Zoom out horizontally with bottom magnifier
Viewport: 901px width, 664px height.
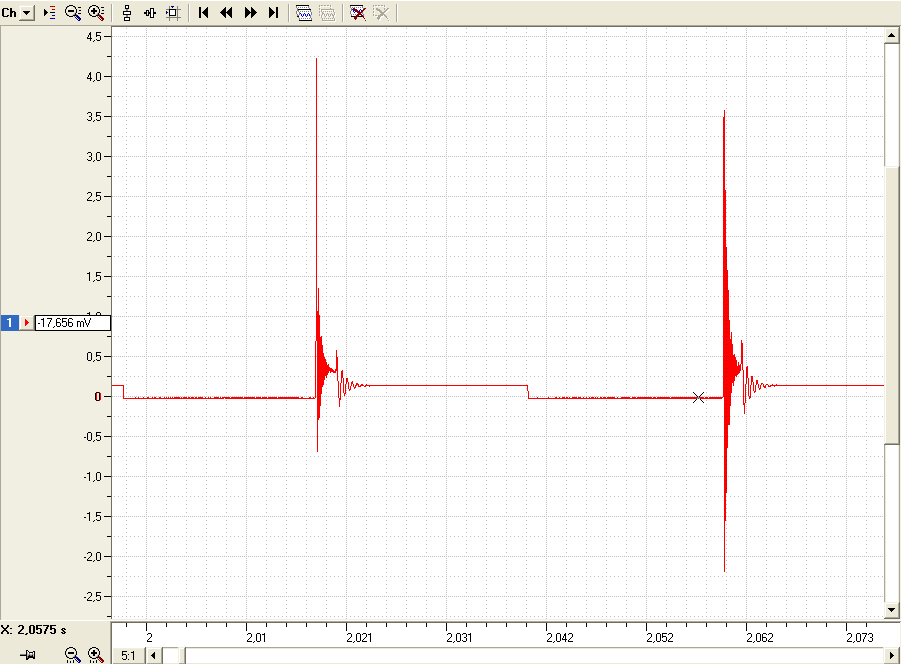(x=72, y=654)
